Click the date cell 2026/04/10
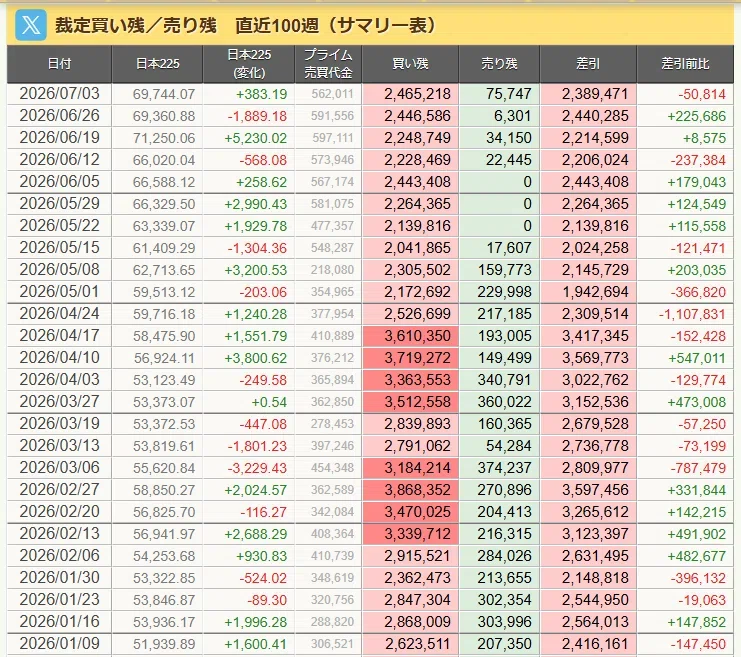The image size is (741, 657). pyautogui.click(x=60, y=357)
